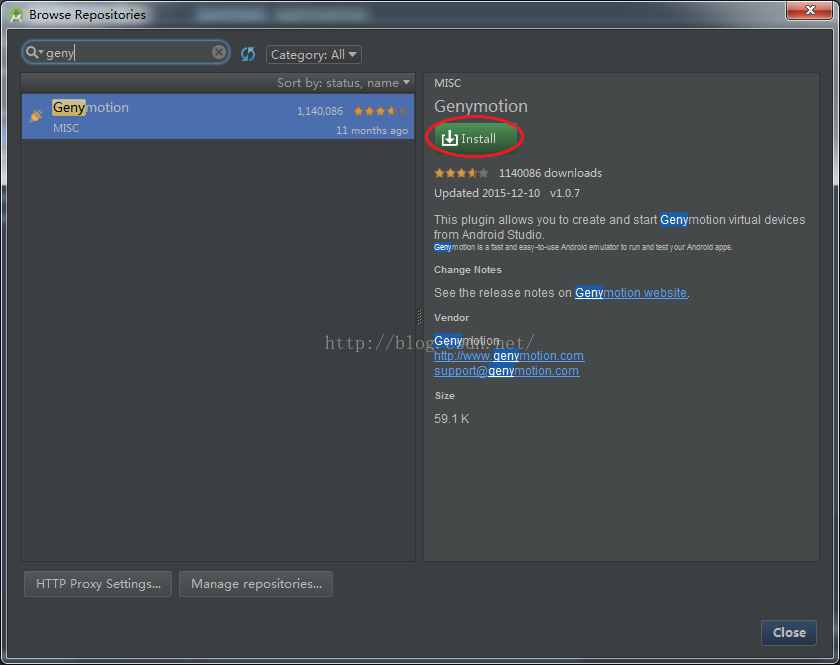Click the Genymotion title in the details pane
The image size is (840, 665).
(481, 106)
